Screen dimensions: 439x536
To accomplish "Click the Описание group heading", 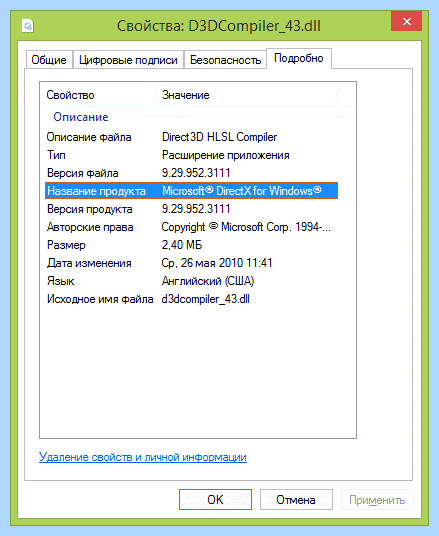I will tap(81, 117).
